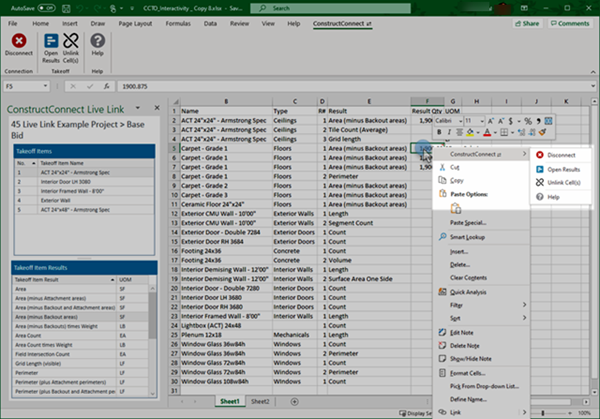Screen dimensions: 600x419
Task: Click the Paste clipboard icon under Paste Options
Action: [x=456, y=209]
